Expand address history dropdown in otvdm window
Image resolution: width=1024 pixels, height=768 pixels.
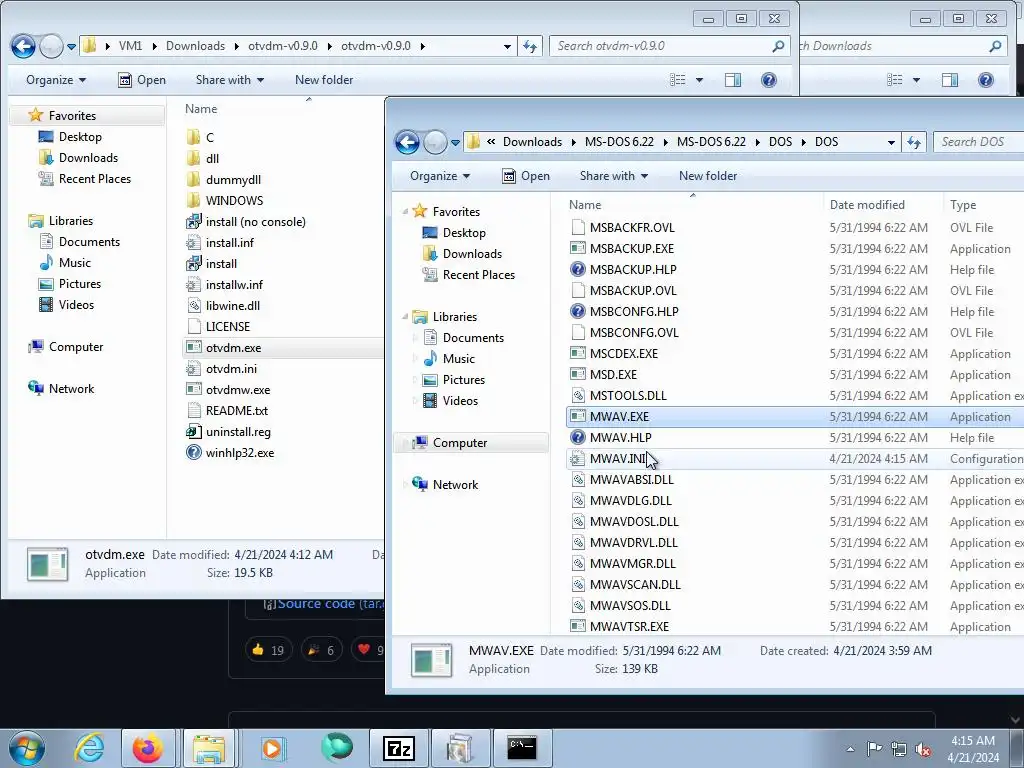point(507,46)
